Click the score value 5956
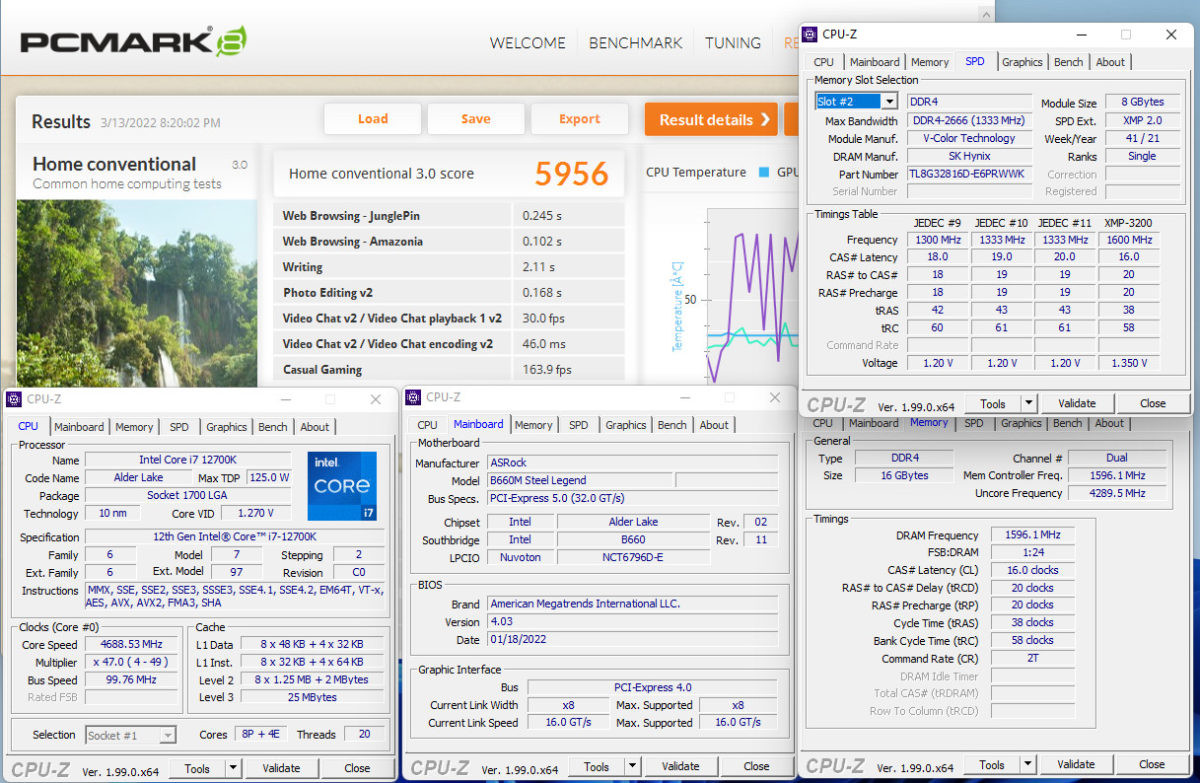 coord(571,174)
